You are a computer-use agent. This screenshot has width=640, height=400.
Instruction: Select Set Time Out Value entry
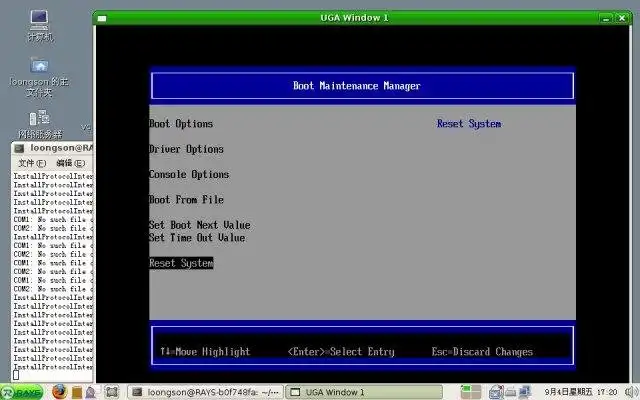(197, 238)
